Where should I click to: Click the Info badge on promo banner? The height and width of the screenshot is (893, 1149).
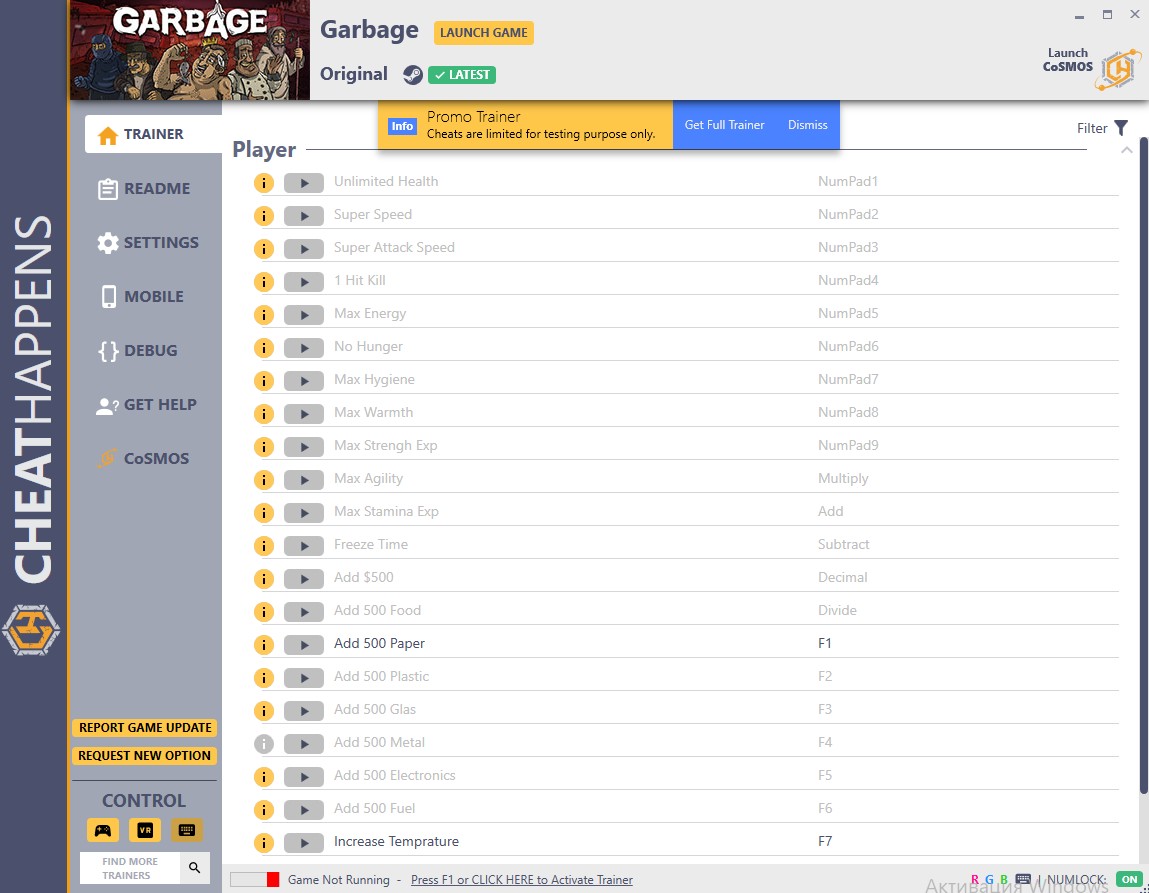point(402,126)
